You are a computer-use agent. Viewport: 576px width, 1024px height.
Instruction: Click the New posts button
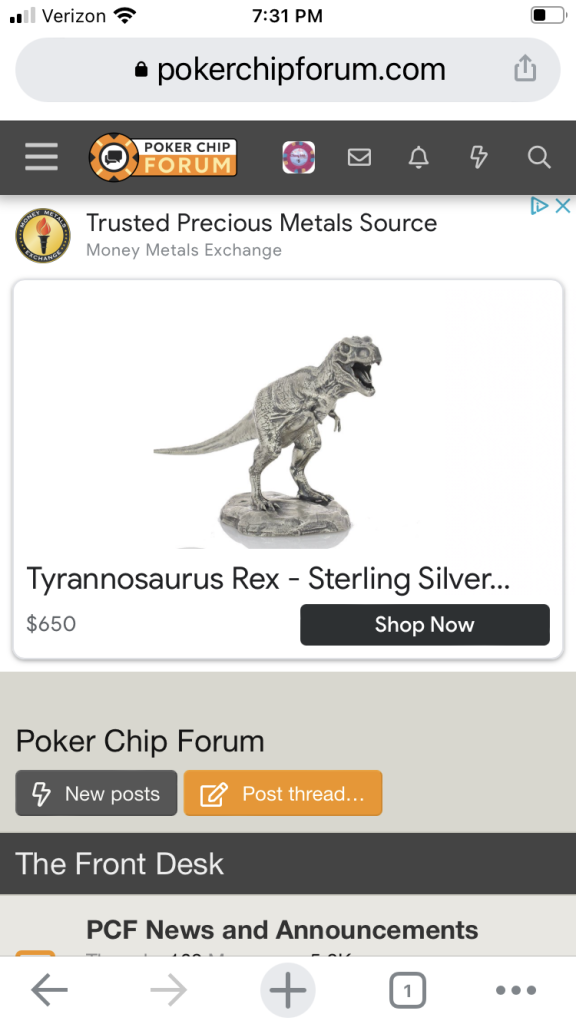pyautogui.click(x=97, y=793)
